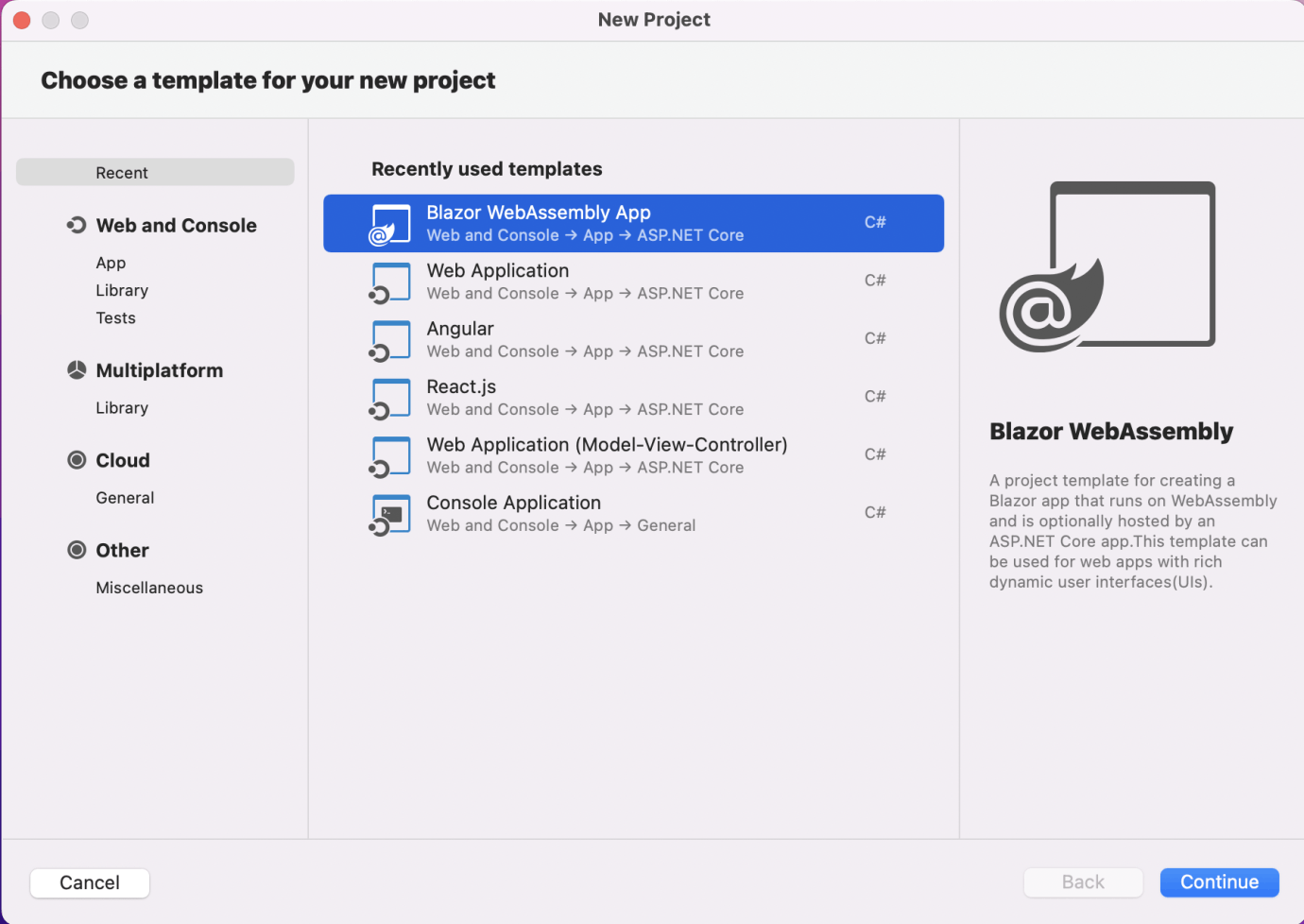This screenshot has height=924, width=1304.
Task: Click the Angular template icon
Action: click(390, 340)
